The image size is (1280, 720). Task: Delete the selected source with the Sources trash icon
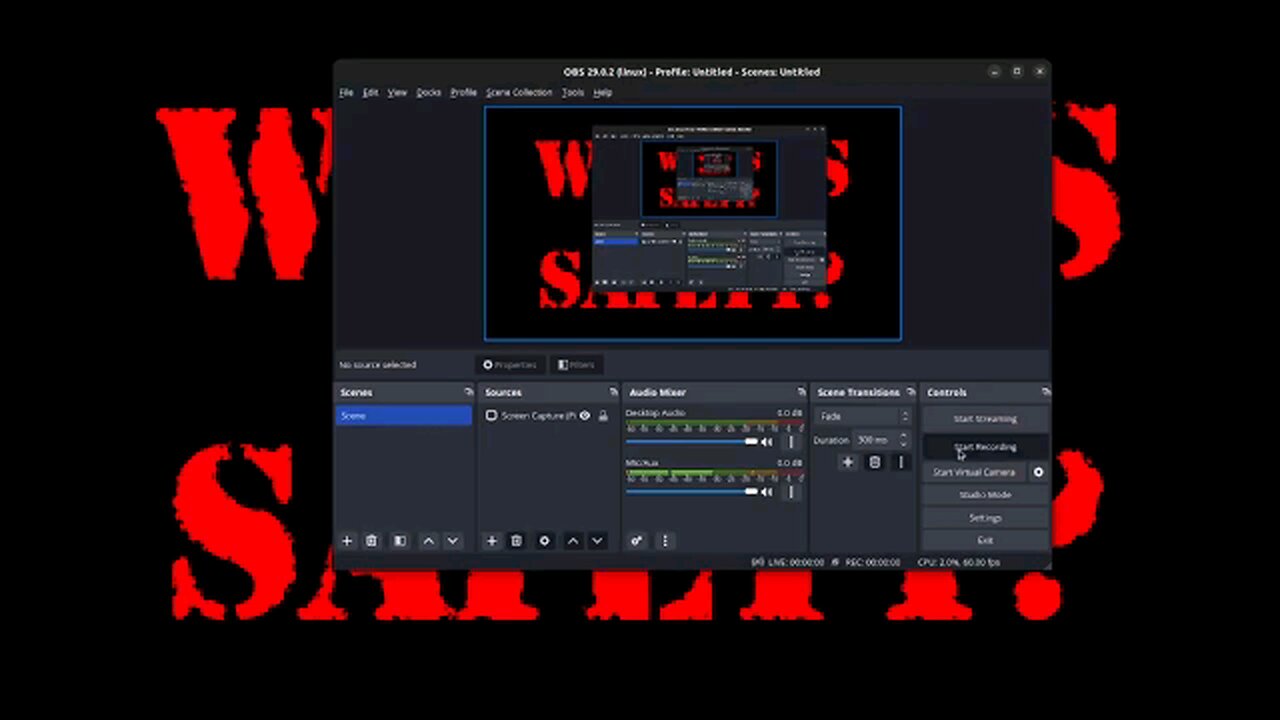tap(517, 541)
